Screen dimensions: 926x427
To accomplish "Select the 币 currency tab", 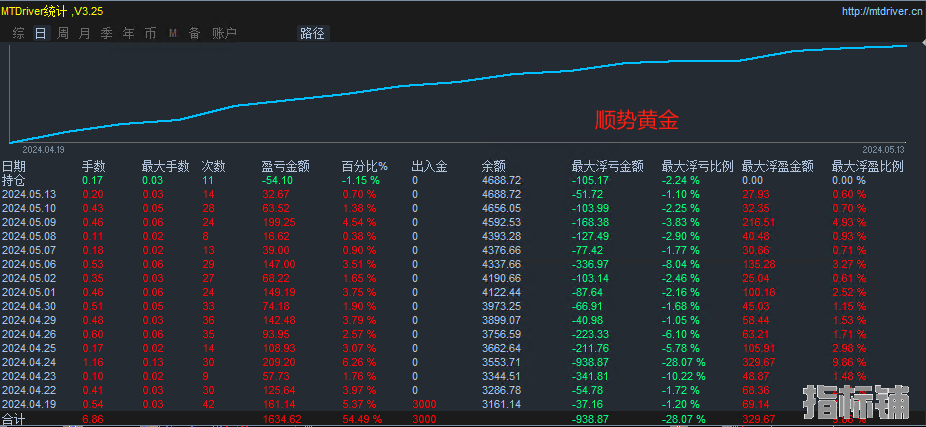I will [x=150, y=33].
